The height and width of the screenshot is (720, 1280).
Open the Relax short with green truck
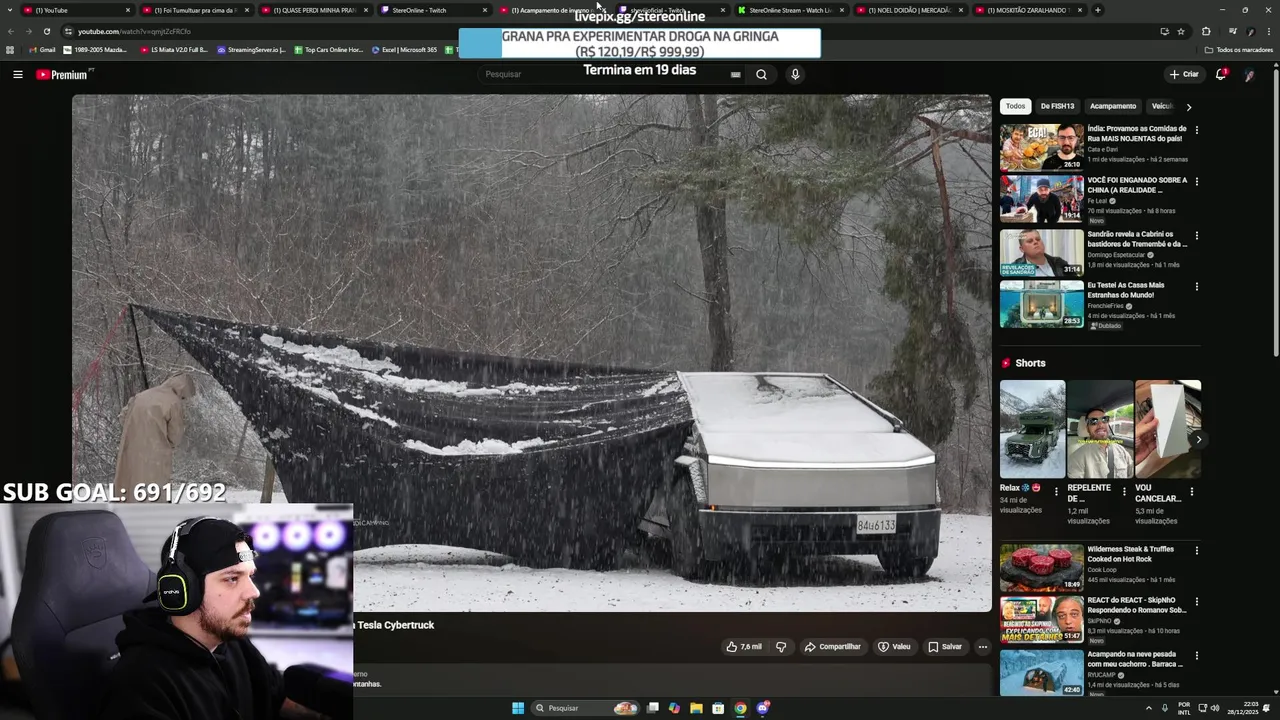click(x=1032, y=429)
